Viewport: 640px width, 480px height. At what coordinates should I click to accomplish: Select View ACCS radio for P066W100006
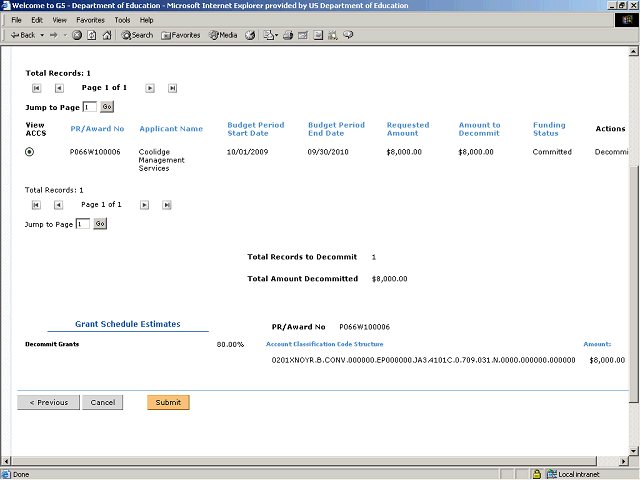point(29,152)
